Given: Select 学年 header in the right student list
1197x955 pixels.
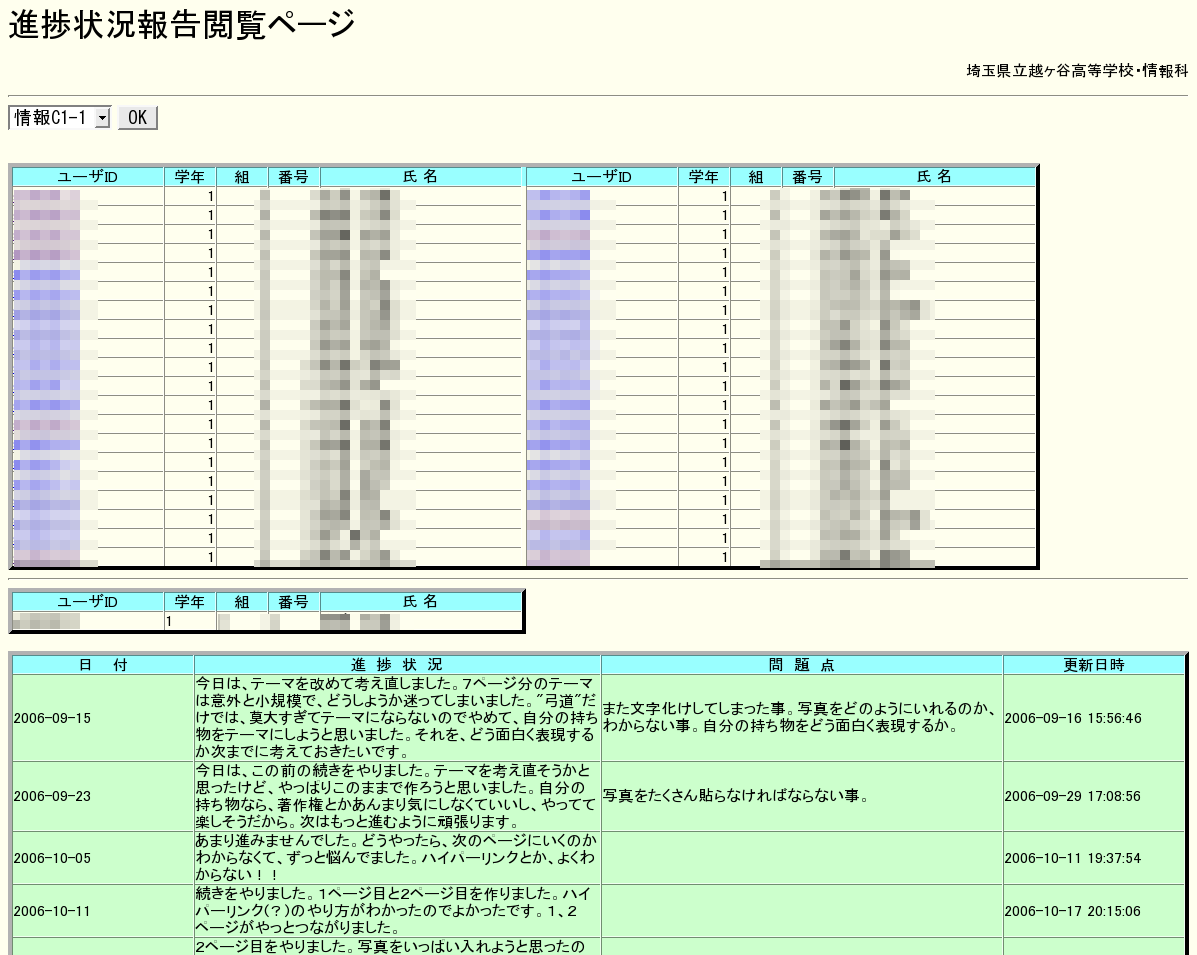Looking at the screenshot, I should pos(703,177).
